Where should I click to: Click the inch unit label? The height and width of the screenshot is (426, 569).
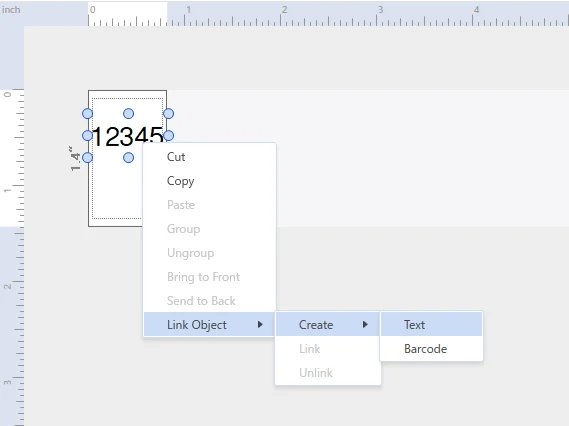(x=11, y=10)
